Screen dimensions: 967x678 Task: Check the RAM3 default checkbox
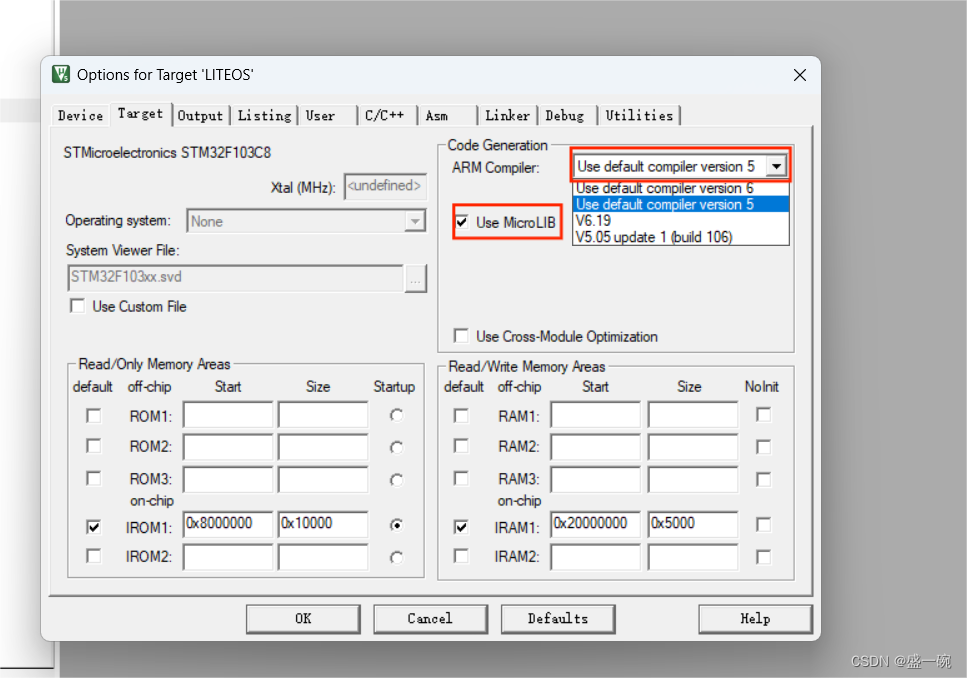click(461, 478)
